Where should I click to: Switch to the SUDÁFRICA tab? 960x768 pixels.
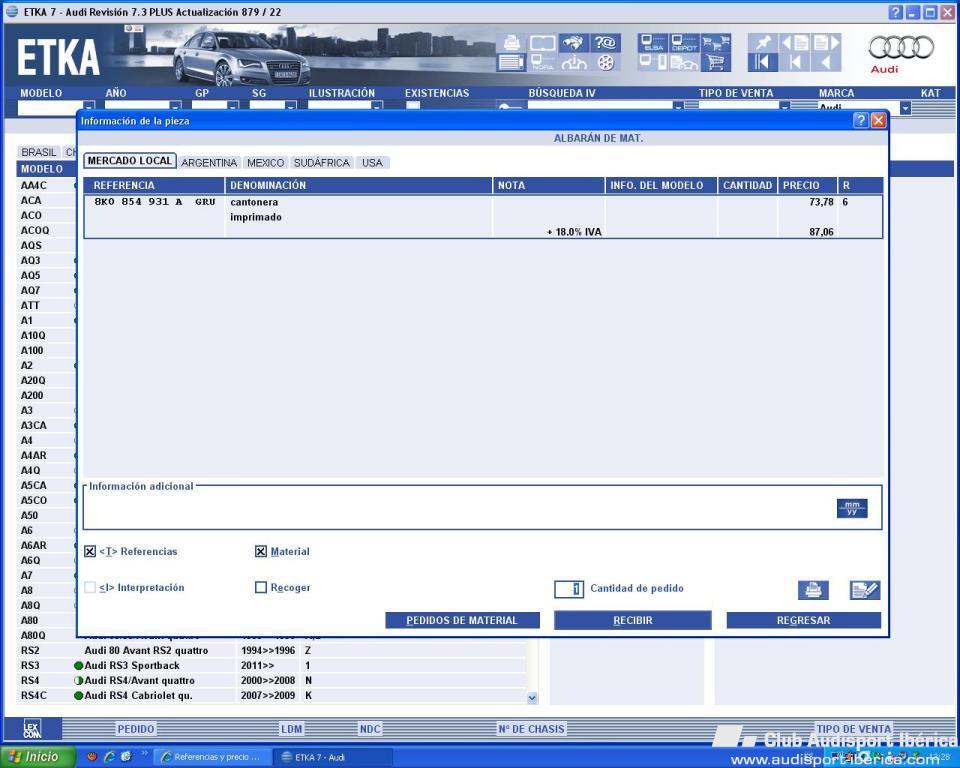[322, 162]
